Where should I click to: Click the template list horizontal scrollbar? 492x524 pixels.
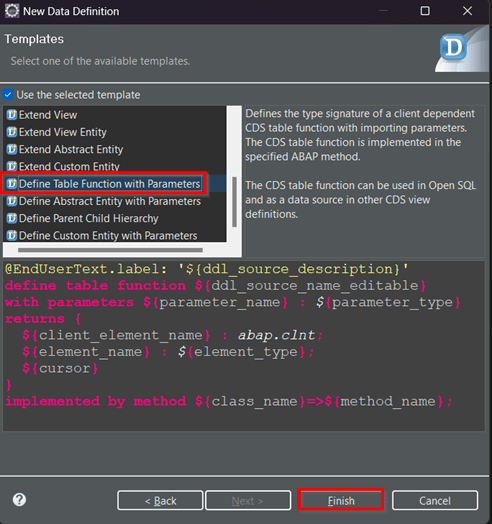pyautogui.click(x=110, y=250)
